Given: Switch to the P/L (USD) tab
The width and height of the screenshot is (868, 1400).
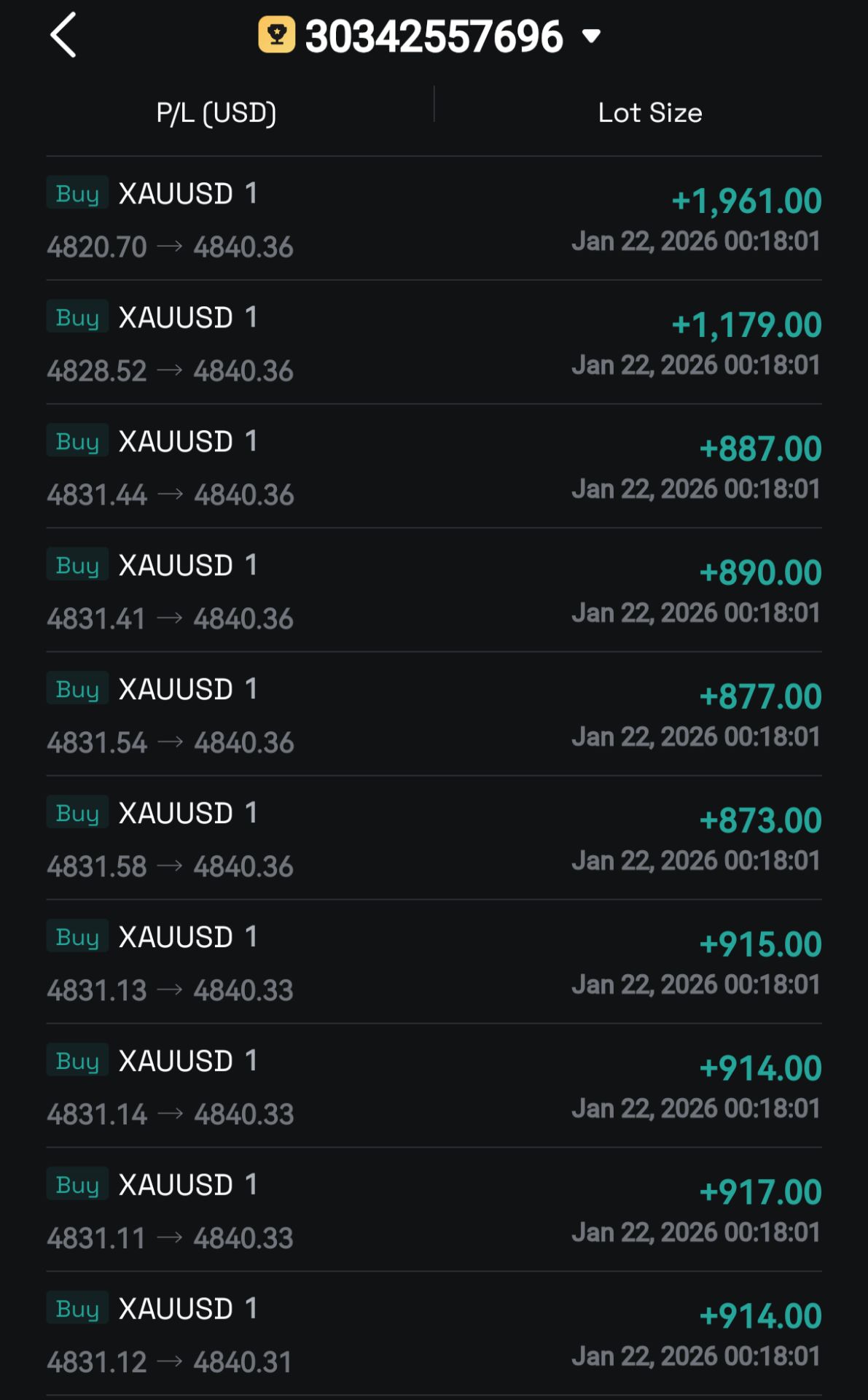Looking at the screenshot, I should [x=216, y=113].
